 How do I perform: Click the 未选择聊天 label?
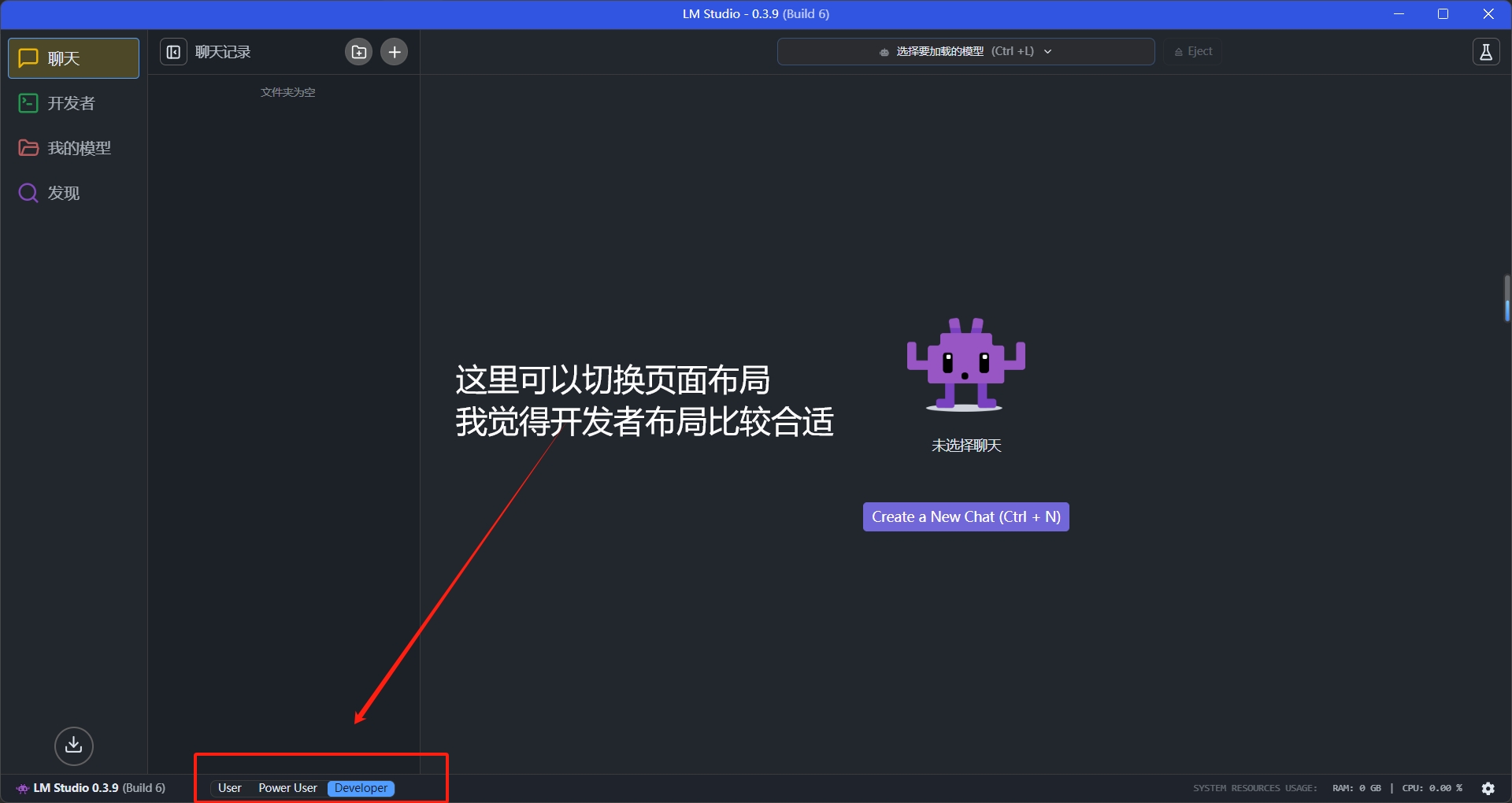pos(966,446)
